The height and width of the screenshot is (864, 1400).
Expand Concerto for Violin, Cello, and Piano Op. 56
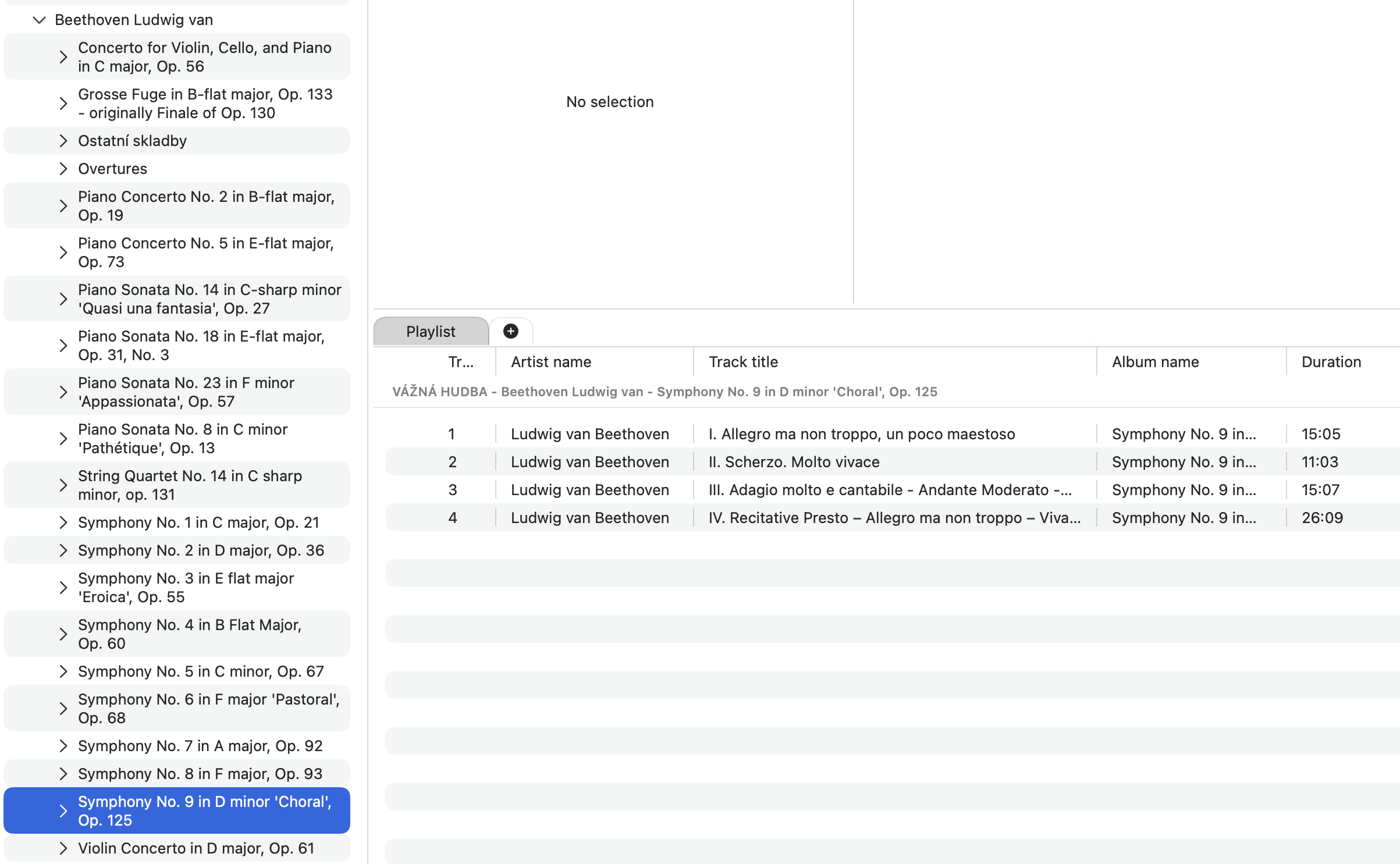[x=63, y=57]
